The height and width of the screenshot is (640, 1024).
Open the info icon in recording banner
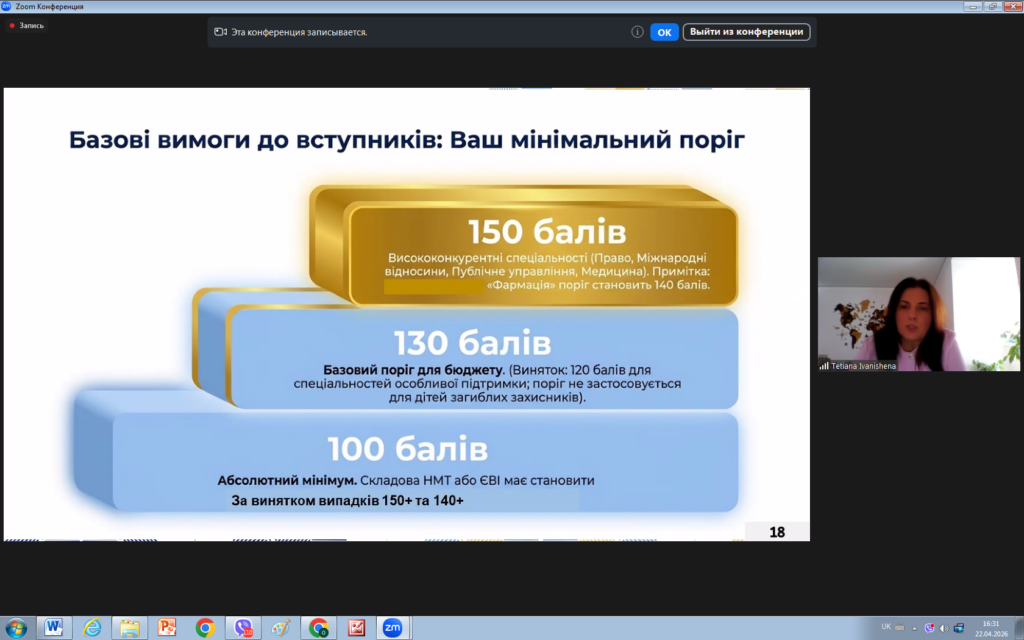pyautogui.click(x=637, y=32)
